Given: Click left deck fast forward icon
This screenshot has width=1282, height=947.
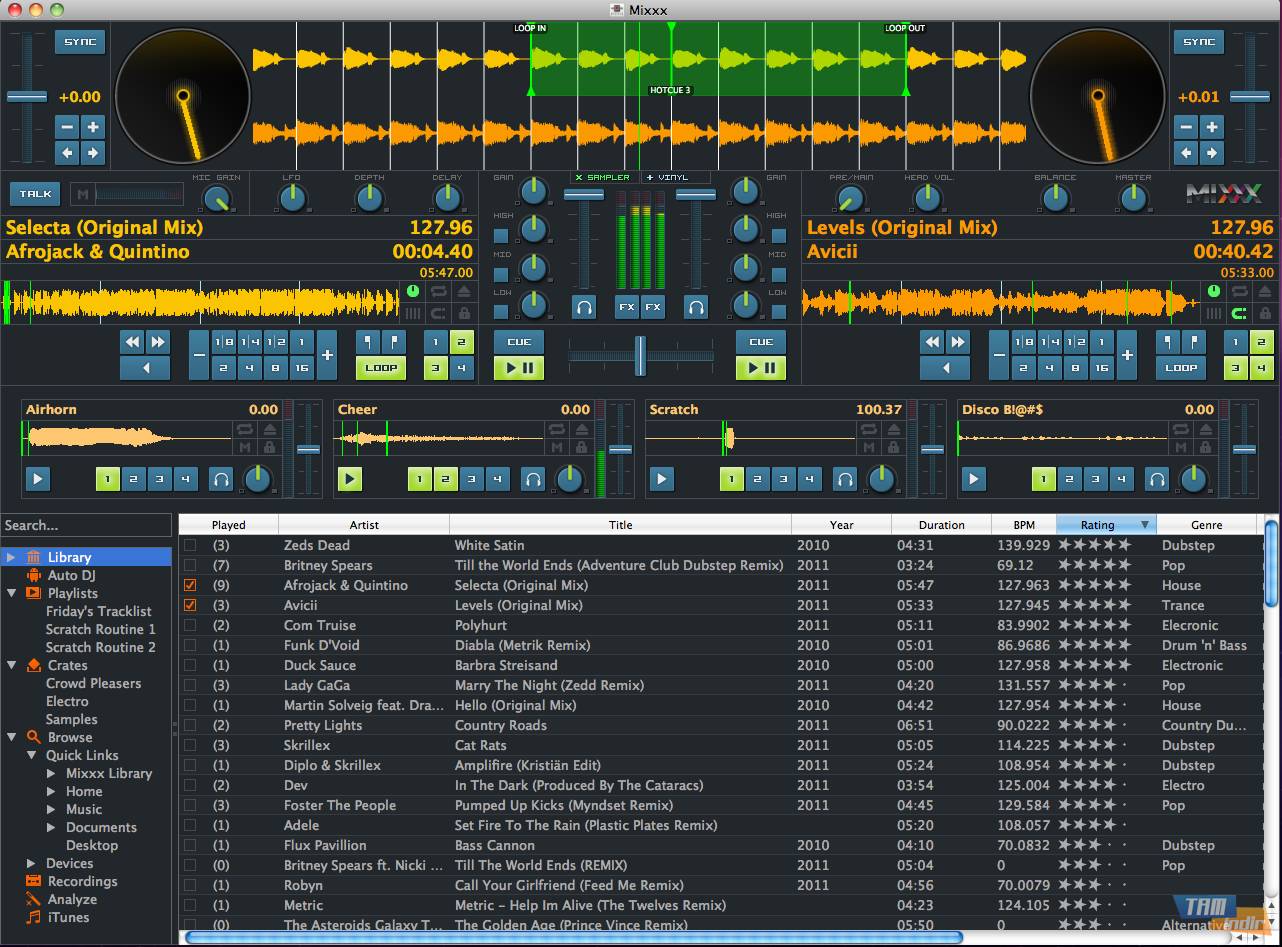Looking at the screenshot, I should (158, 342).
